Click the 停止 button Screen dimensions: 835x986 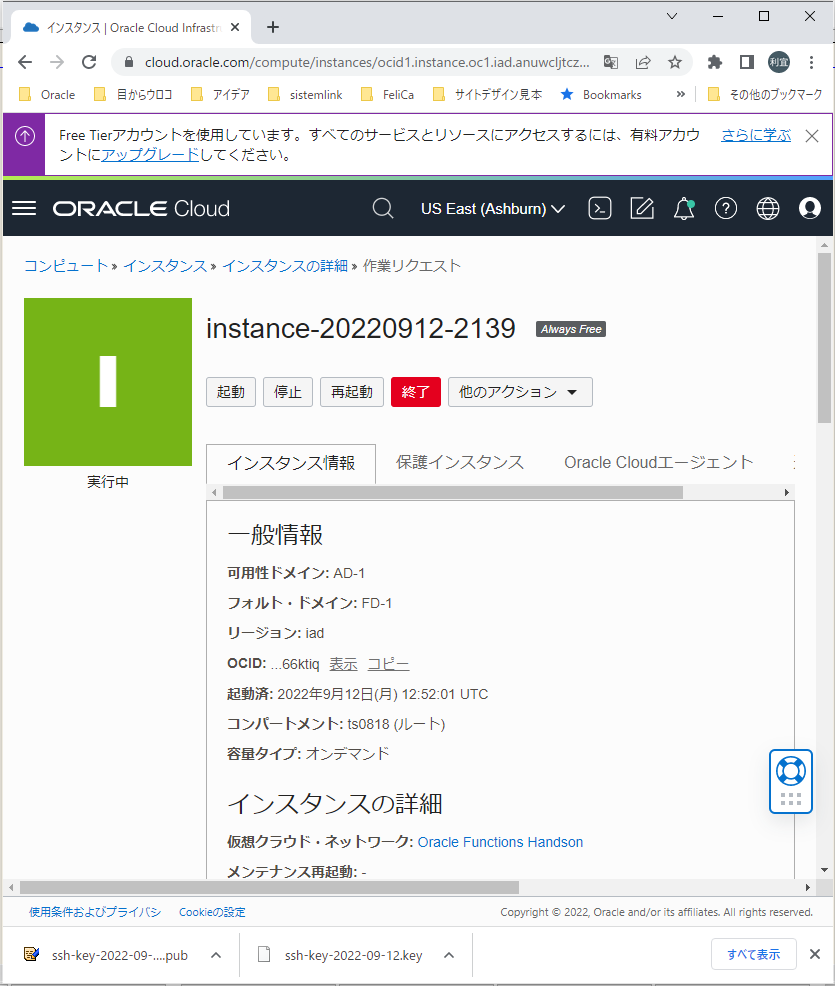tap(287, 392)
